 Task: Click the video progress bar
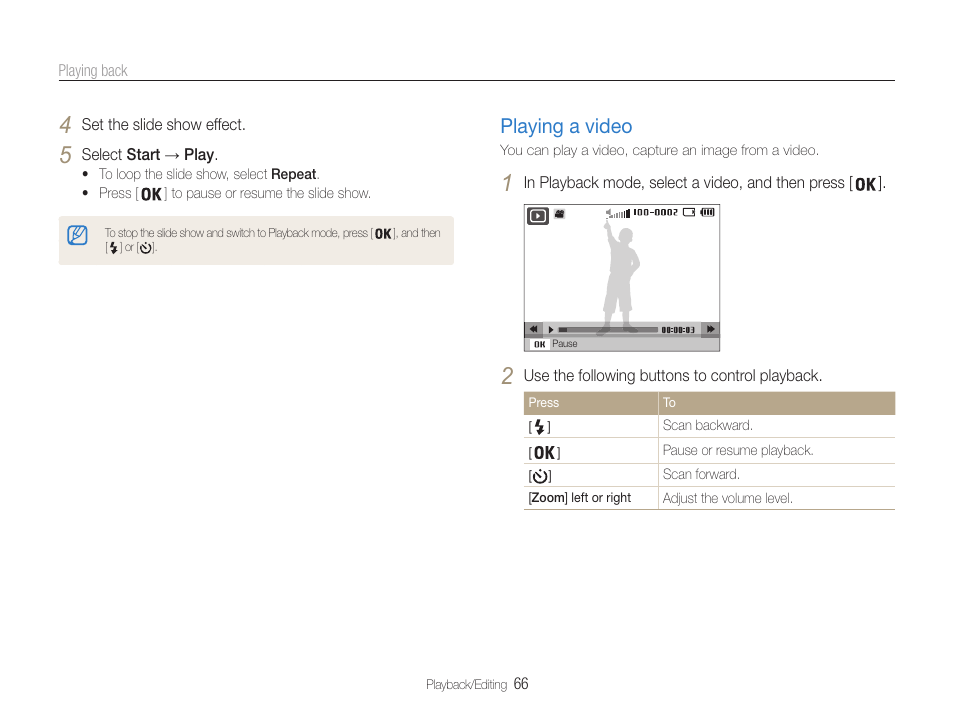608,330
